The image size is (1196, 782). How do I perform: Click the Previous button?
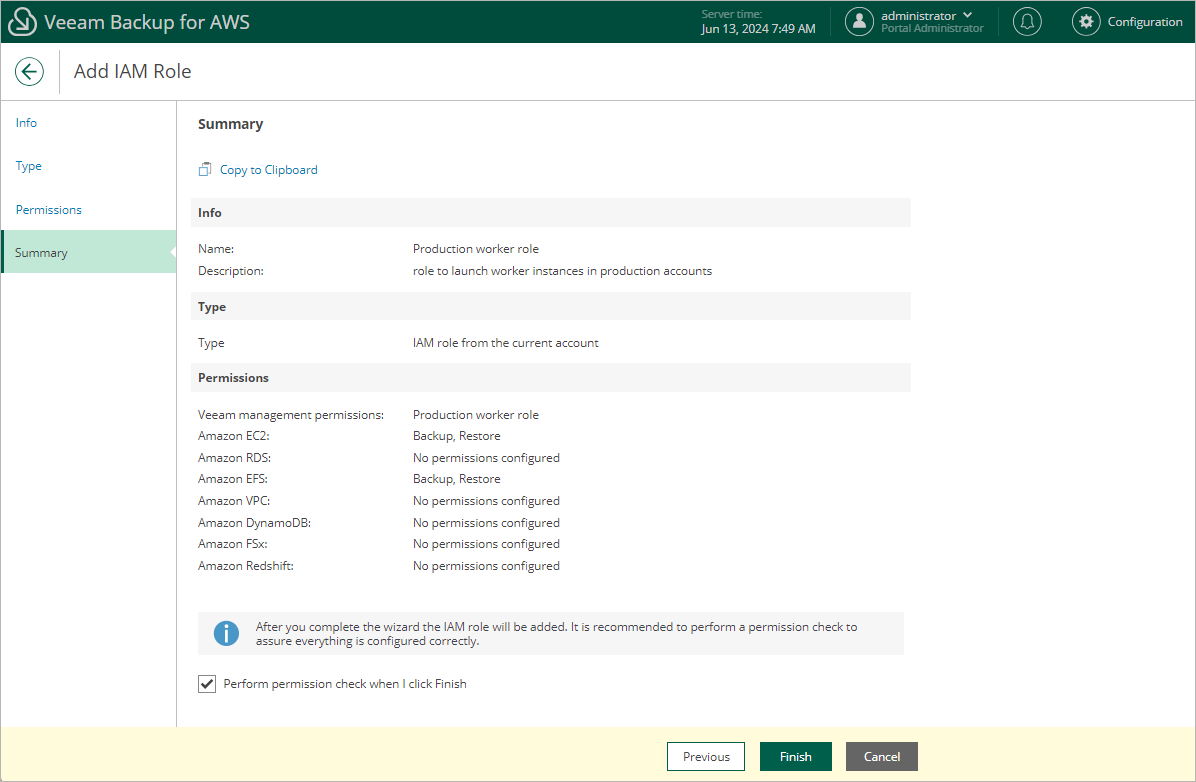click(x=706, y=757)
